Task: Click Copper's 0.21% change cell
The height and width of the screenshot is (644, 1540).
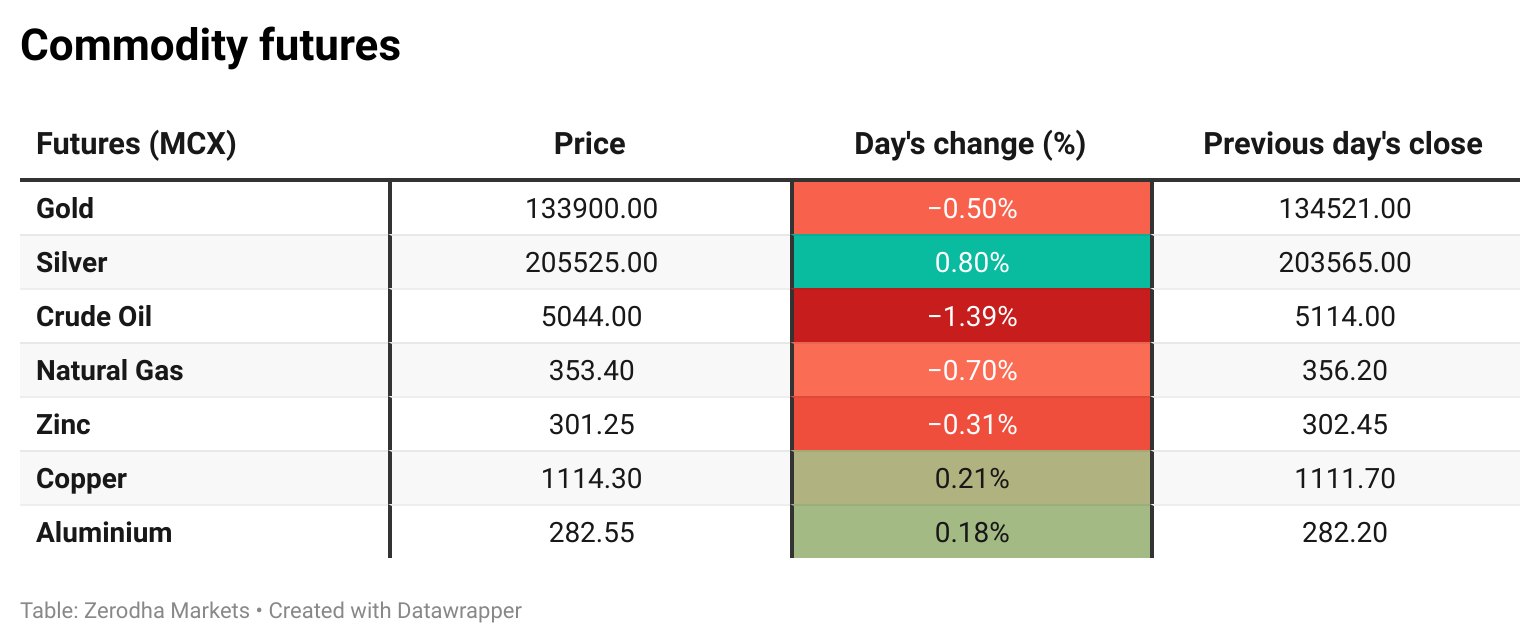Action: (971, 479)
